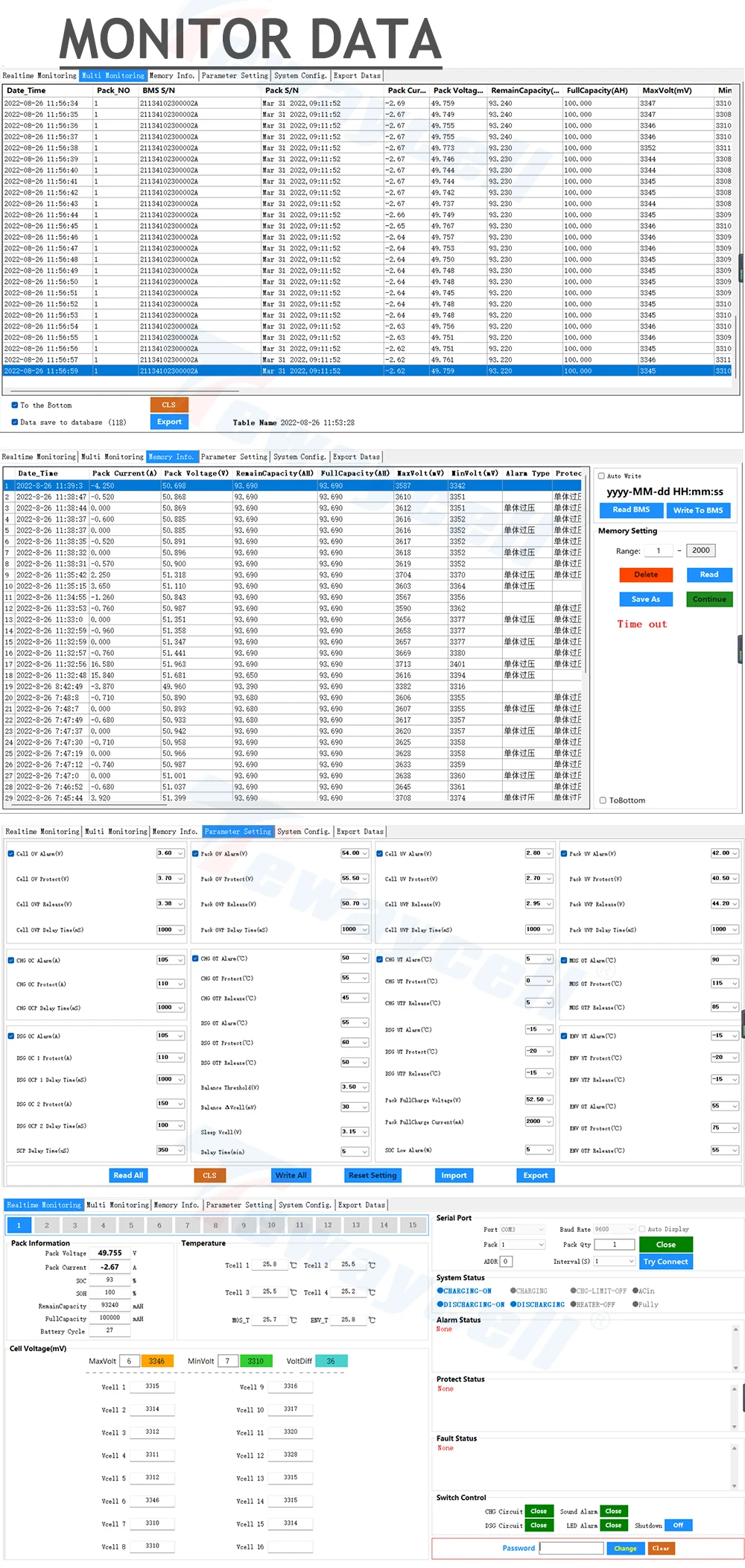Viewport: 745px width, 1568px height.
Task: Uncheck the Data save to database checkbox
Action: coord(15,422)
